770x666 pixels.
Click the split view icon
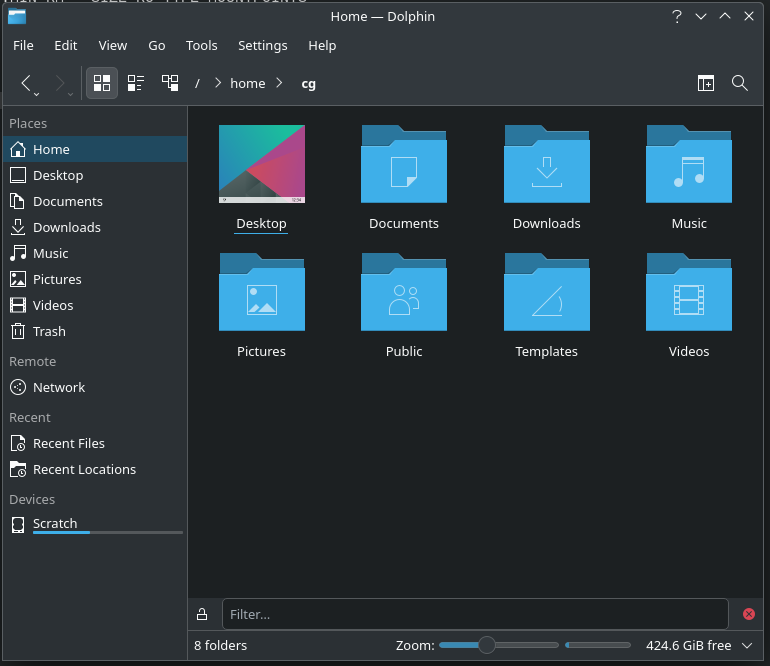pyautogui.click(x=706, y=83)
